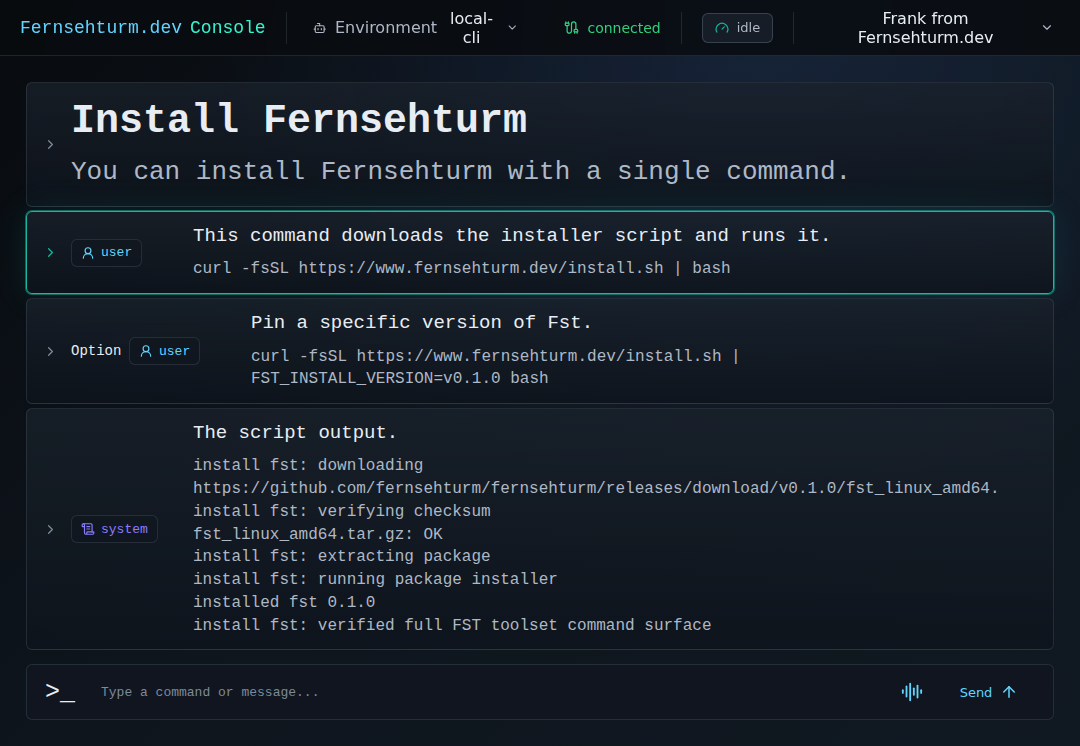The height and width of the screenshot is (746, 1080).
Task: Click 'install fst: running package installer' line
Action: pyautogui.click(x=375, y=579)
